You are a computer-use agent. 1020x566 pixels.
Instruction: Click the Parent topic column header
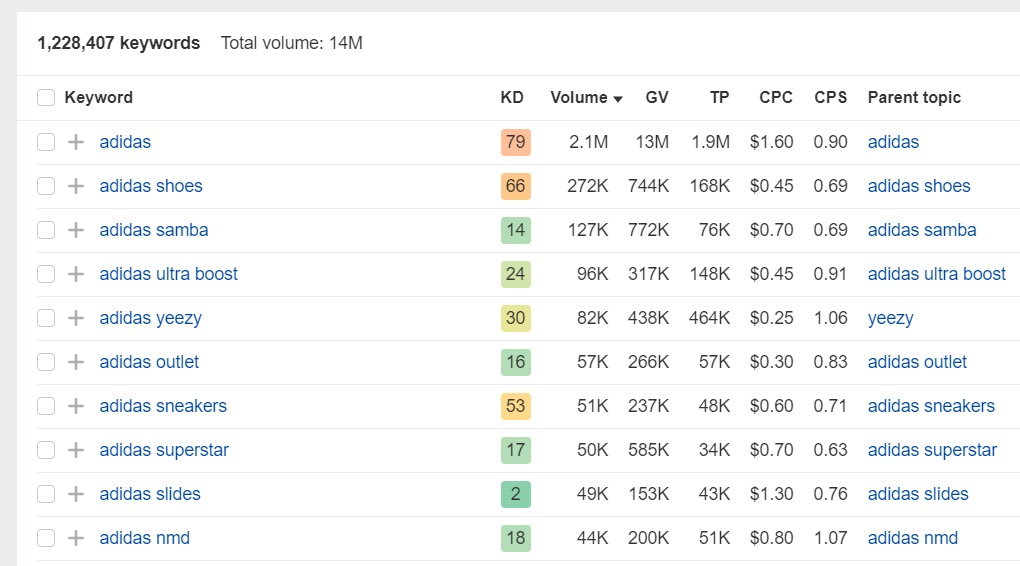(x=913, y=98)
